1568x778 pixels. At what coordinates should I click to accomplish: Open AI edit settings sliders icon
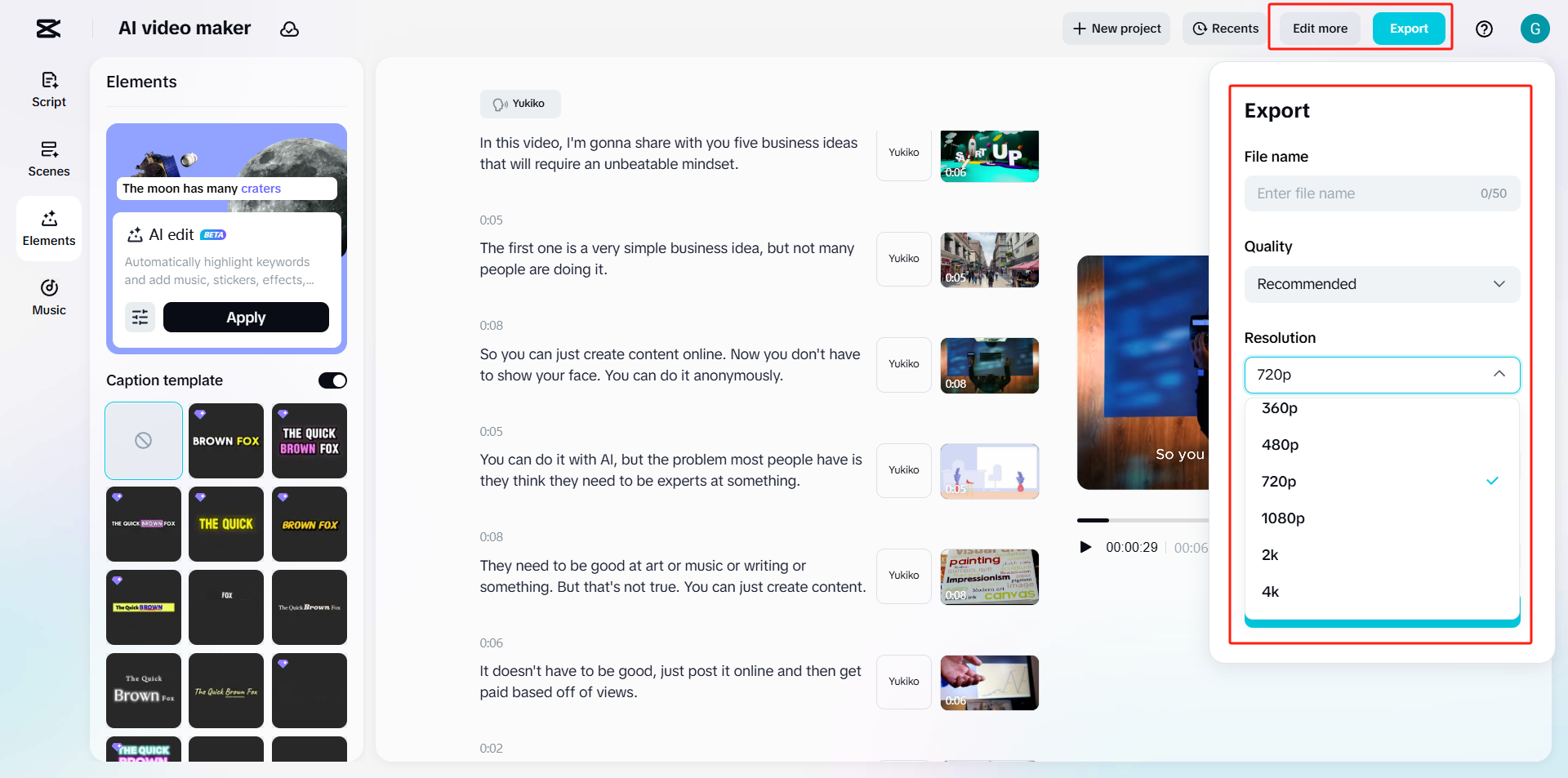tap(140, 317)
